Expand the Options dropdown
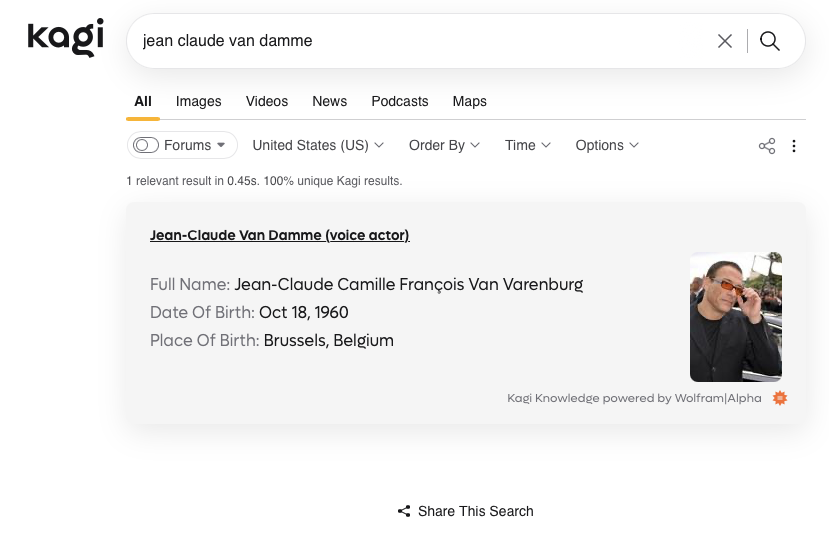829x544 pixels. coord(607,145)
